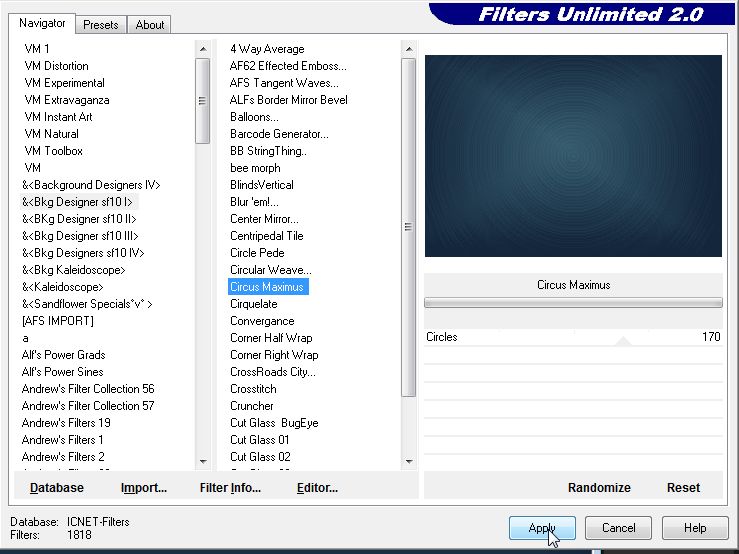739x554 pixels.
Task: Choose AF62 Effected Emboss... filter
Action: pos(288,66)
